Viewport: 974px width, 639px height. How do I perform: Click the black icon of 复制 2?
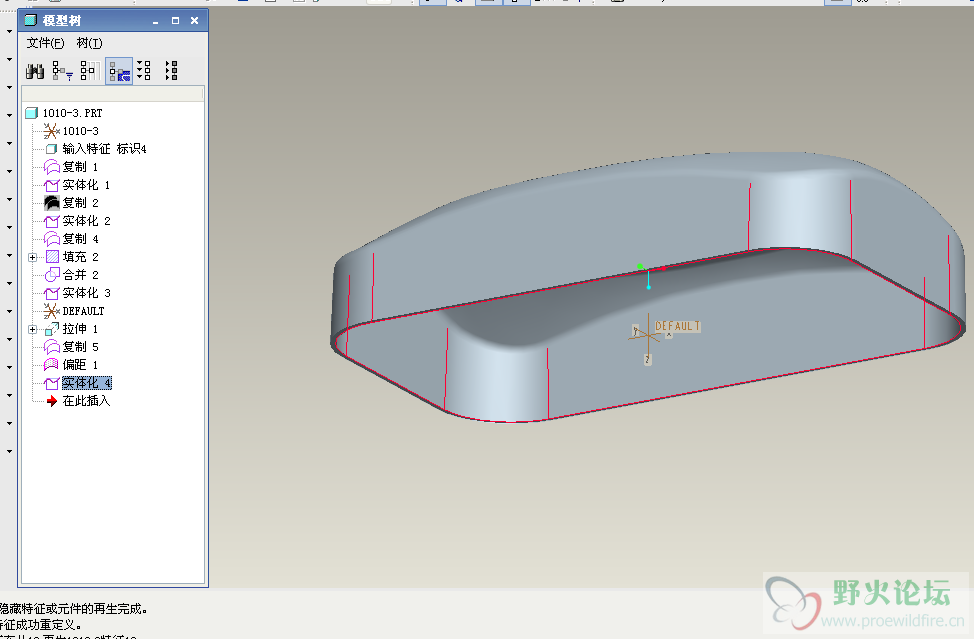(x=52, y=203)
